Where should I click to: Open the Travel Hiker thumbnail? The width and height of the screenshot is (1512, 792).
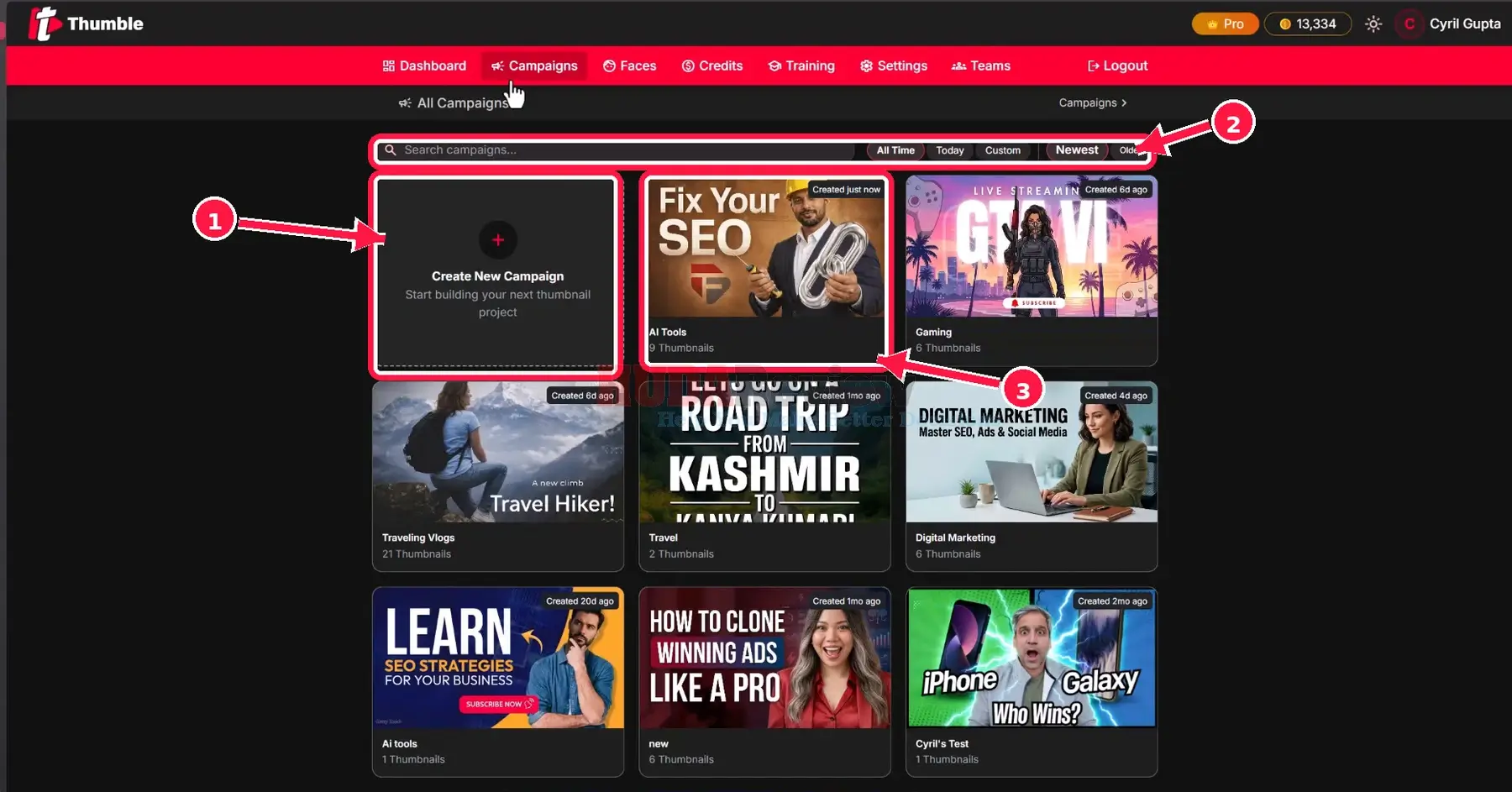click(x=498, y=453)
